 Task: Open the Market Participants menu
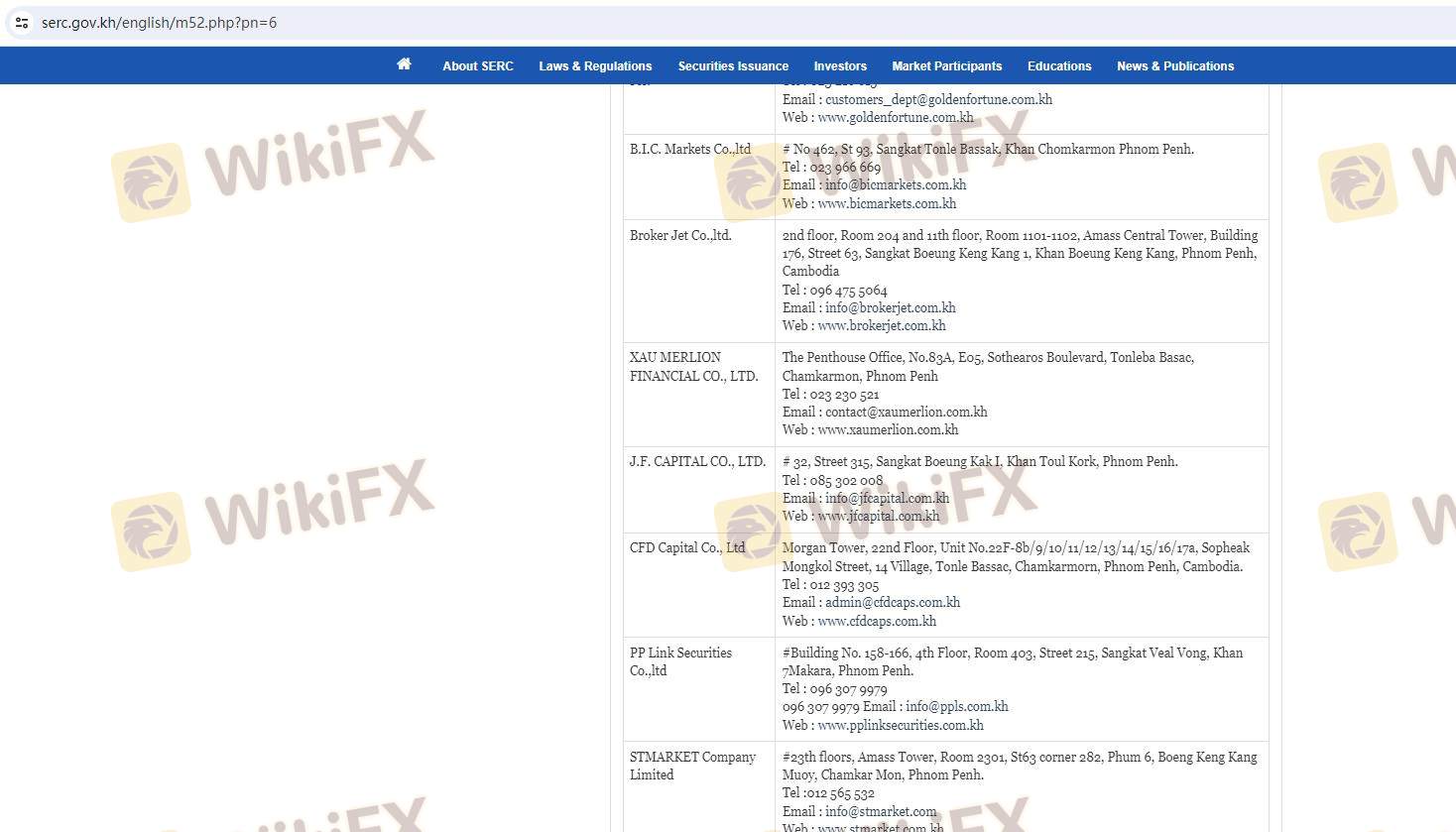click(947, 66)
